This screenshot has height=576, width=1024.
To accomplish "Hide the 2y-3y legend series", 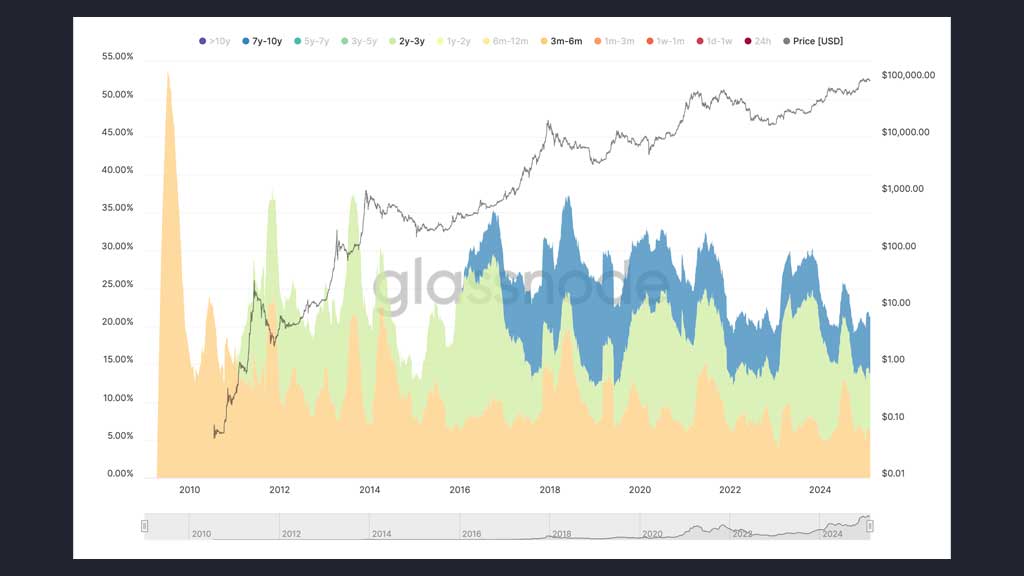I will (x=407, y=41).
